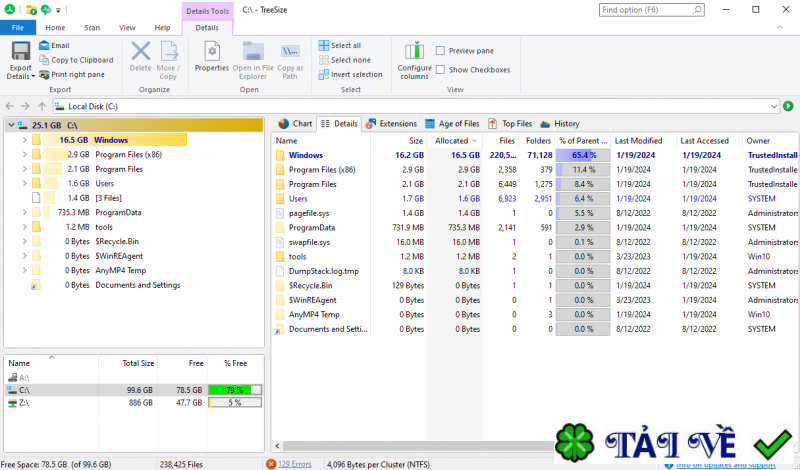Enable the Preview pane checkbox

[x=441, y=50]
